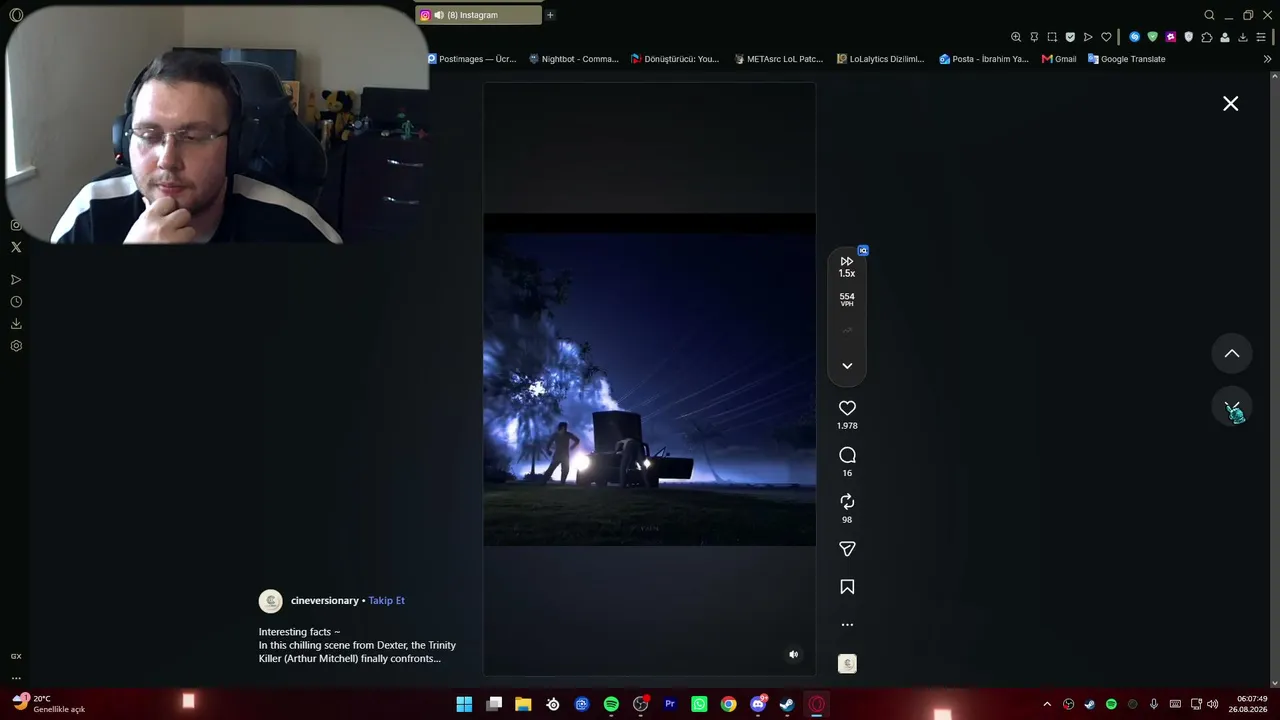
Task: Share the reel via the paper plane icon
Action: click(x=847, y=549)
